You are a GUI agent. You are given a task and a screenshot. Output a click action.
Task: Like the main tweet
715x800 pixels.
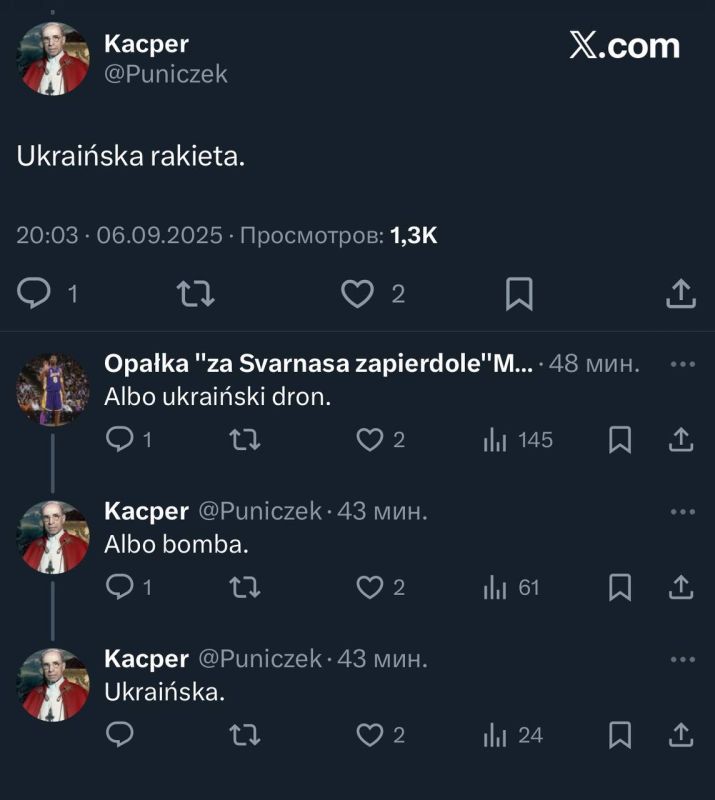[x=357, y=293]
